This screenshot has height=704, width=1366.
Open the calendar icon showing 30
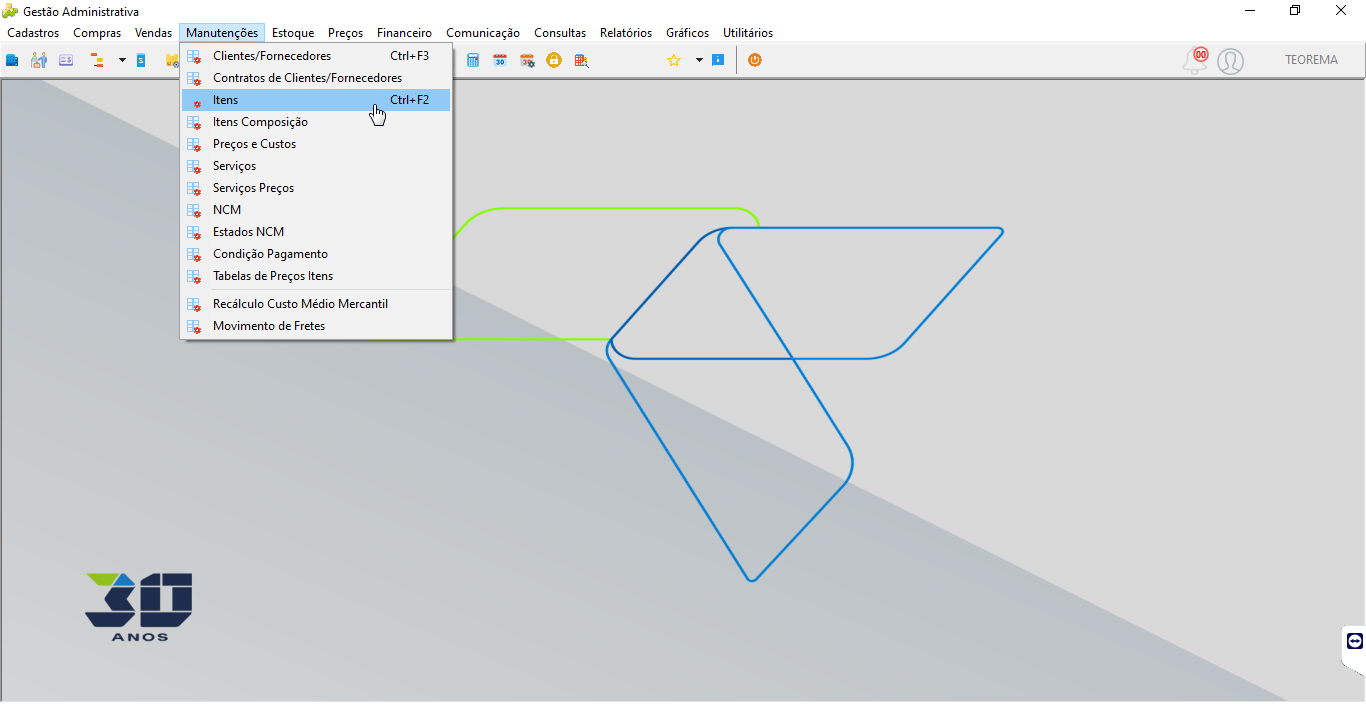tap(500, 60)
